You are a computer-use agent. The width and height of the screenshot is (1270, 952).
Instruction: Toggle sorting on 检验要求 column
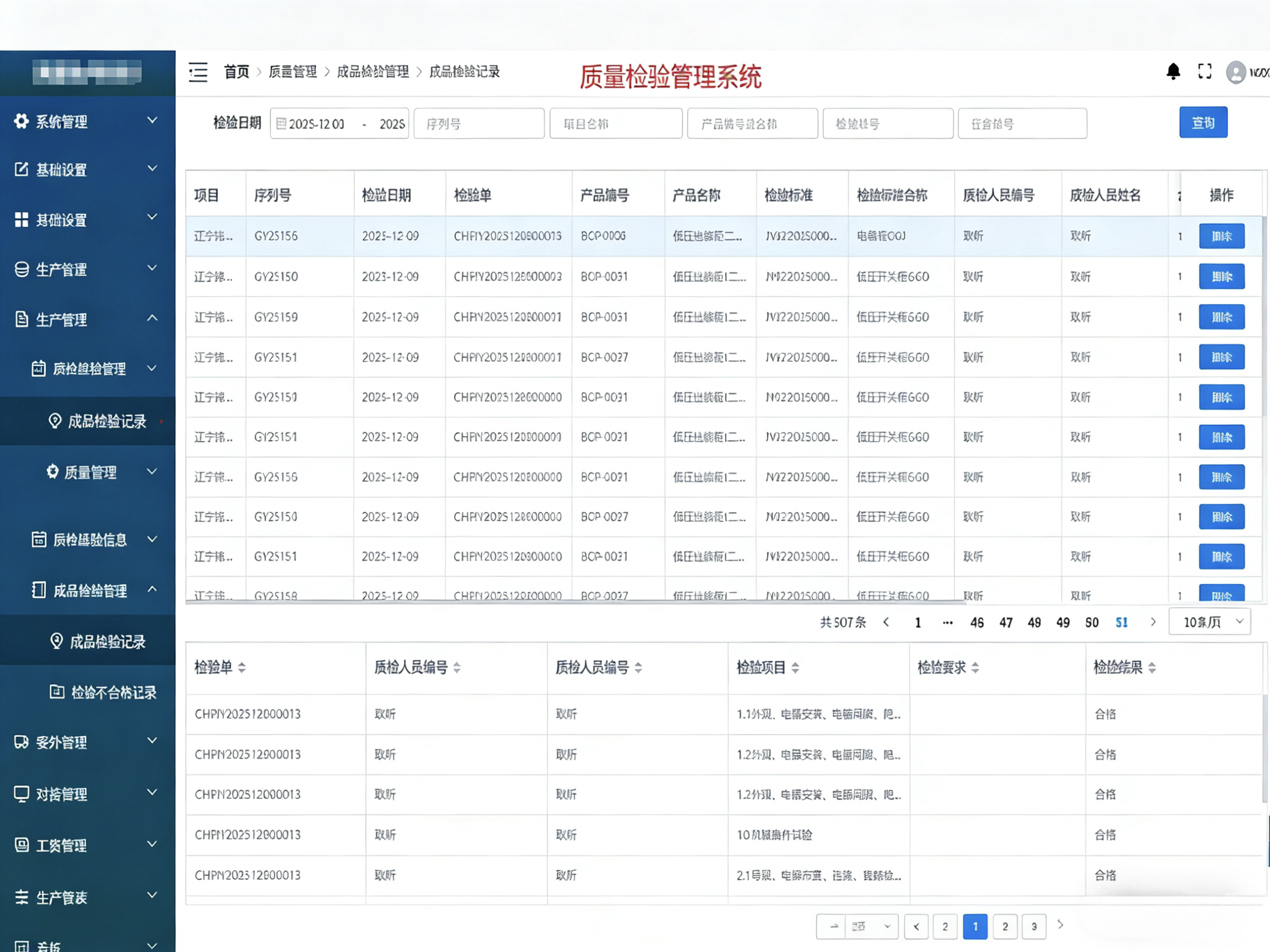point(975,667)
